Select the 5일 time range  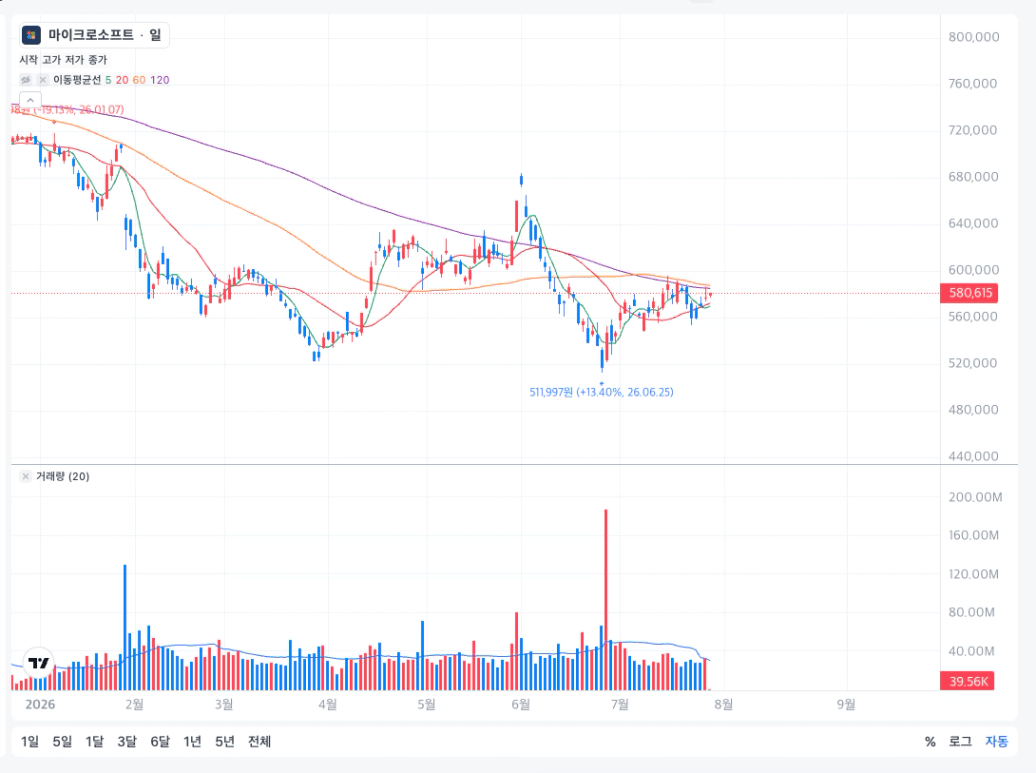point(62,742)
